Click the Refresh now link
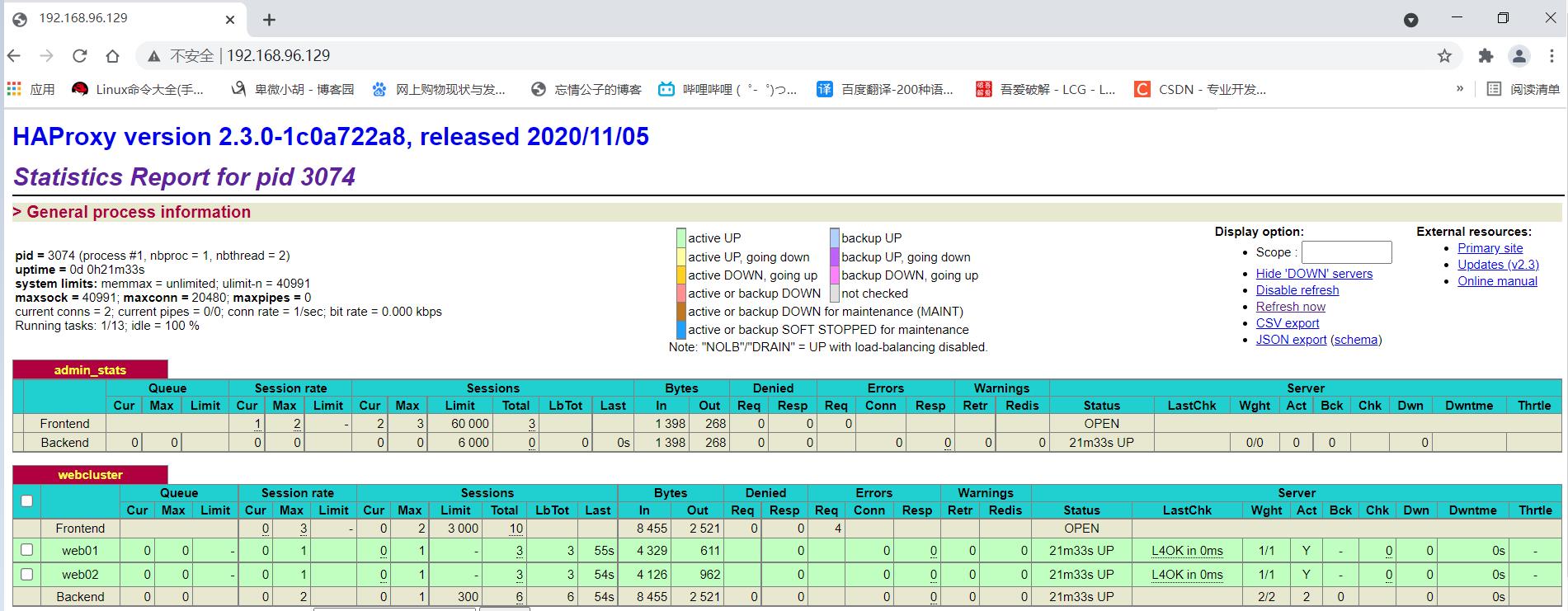The image size is (1568, 611). point(1291,307)
